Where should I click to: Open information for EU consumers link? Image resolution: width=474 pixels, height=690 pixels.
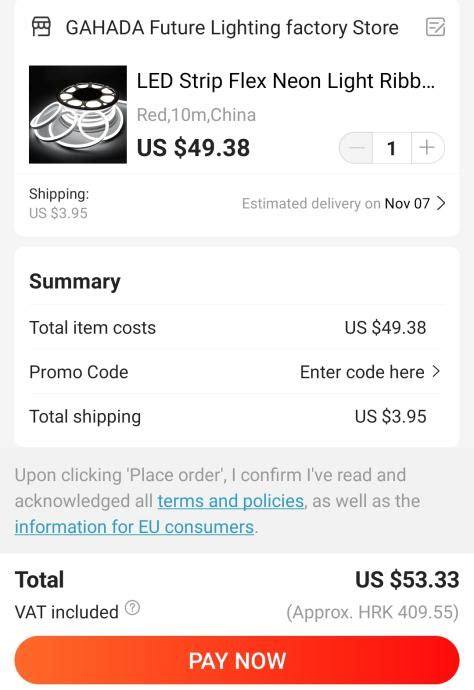[x=134, y=527]
